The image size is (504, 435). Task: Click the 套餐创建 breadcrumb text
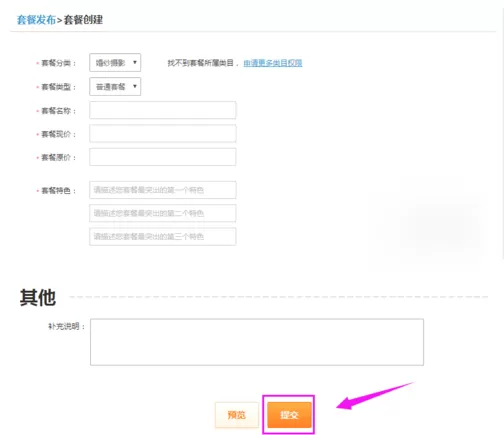(x=83, y=20)
